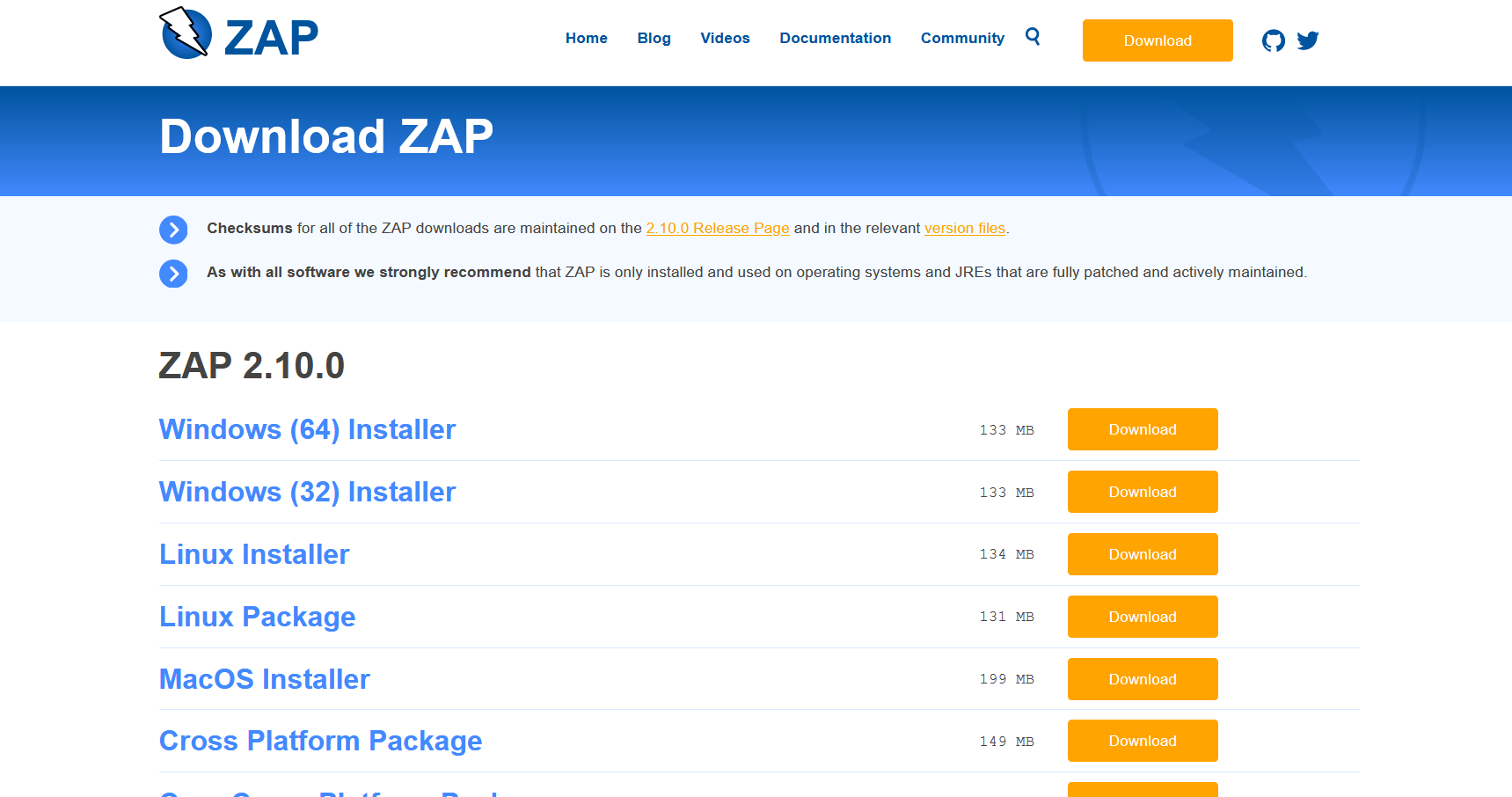The image size is (1512, 797).
Task: Open the Documentation menu item
Action: (836, 38)
